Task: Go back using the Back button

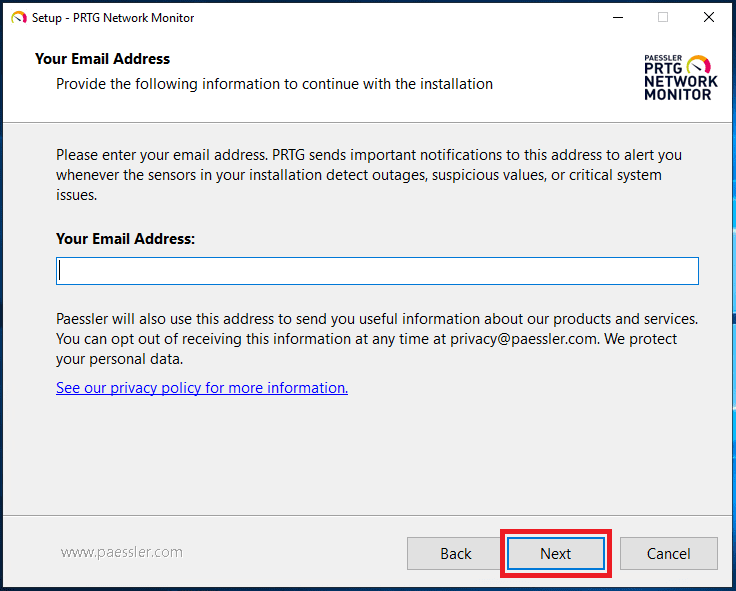Action: click(455, 553)
